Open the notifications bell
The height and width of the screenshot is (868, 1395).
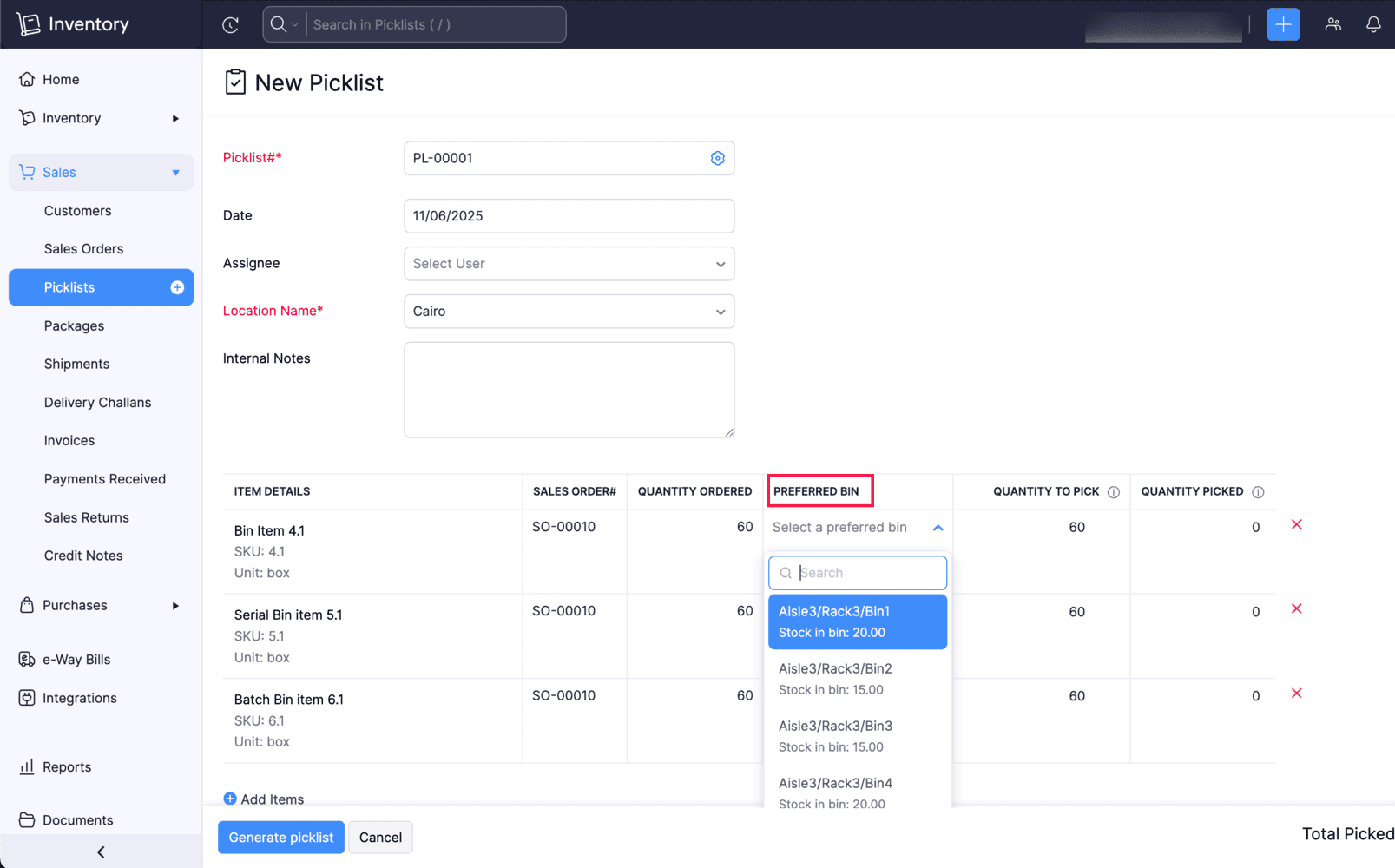(1373, 24)
